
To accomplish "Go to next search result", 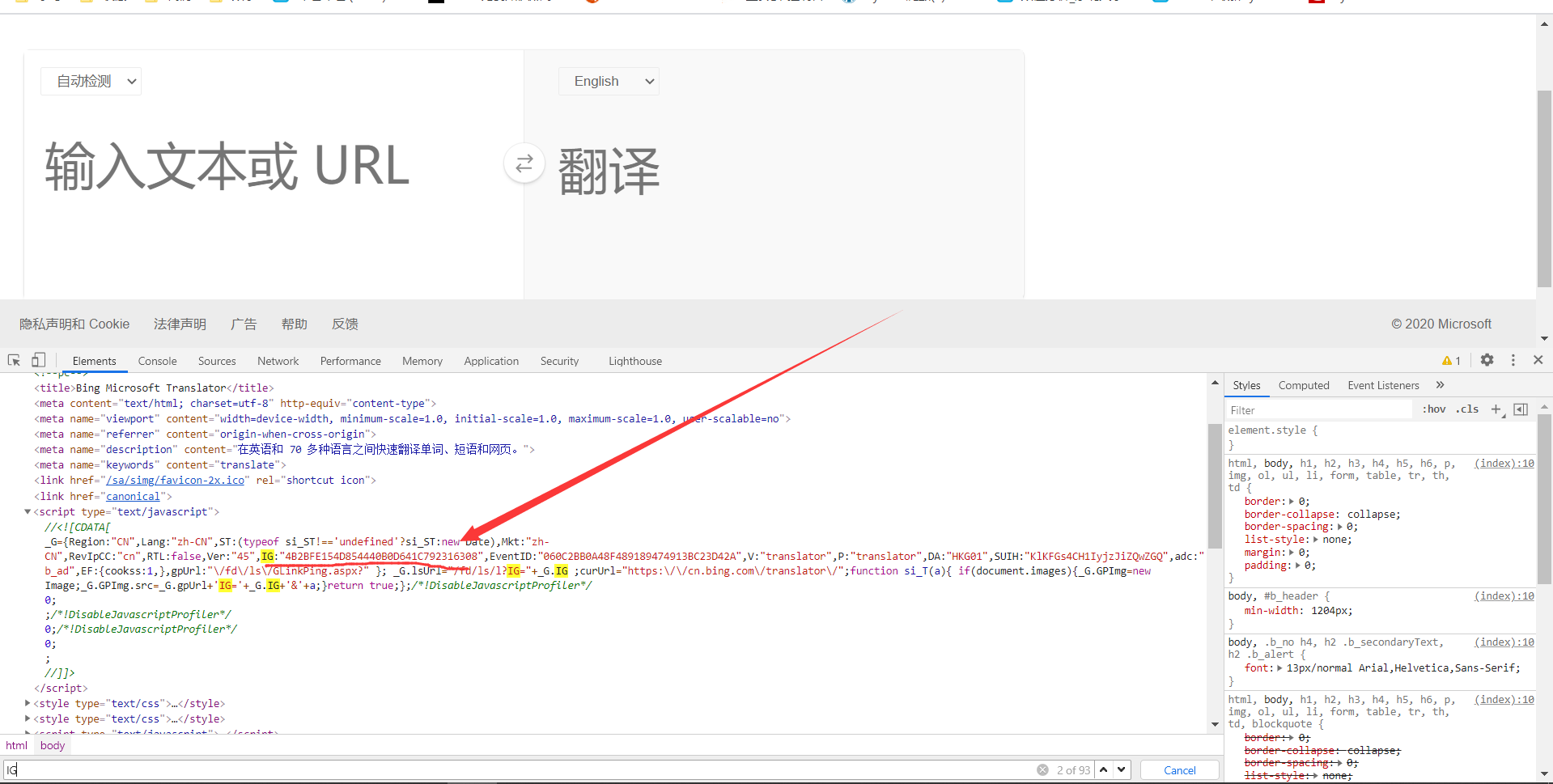I will click(x=1122, y=769).
